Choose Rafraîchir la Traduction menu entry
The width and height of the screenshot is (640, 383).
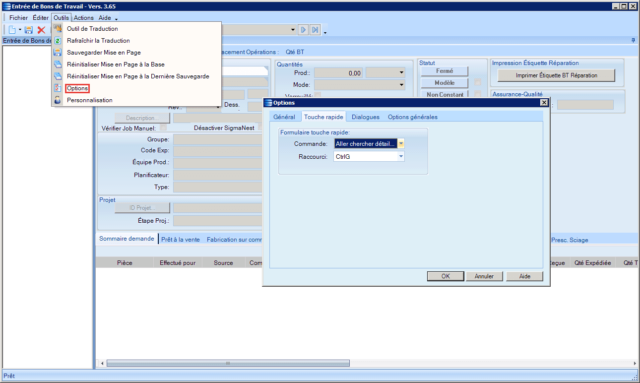click(x=98, y=40)
